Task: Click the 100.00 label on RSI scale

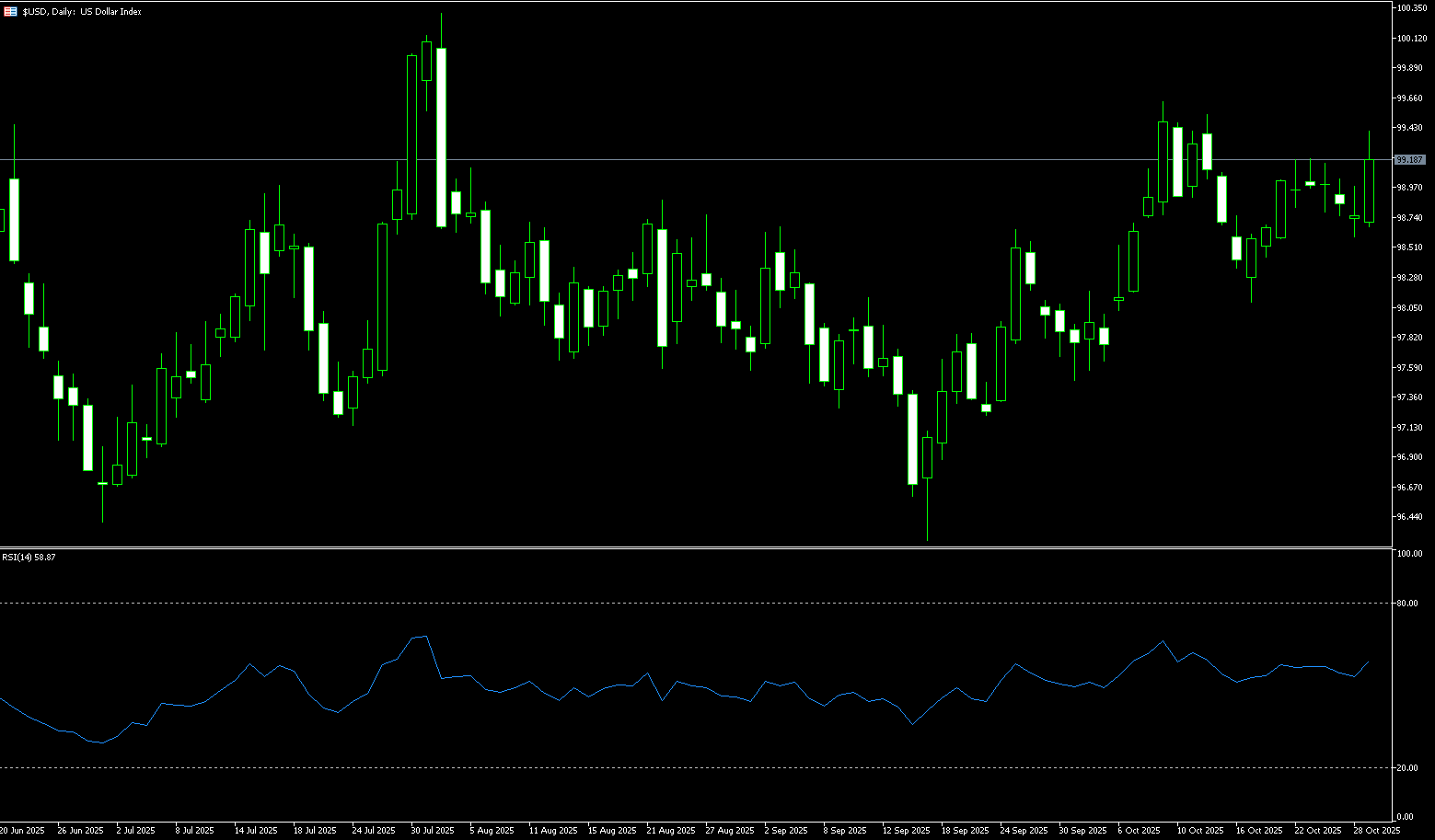Action: [1408, 554]
